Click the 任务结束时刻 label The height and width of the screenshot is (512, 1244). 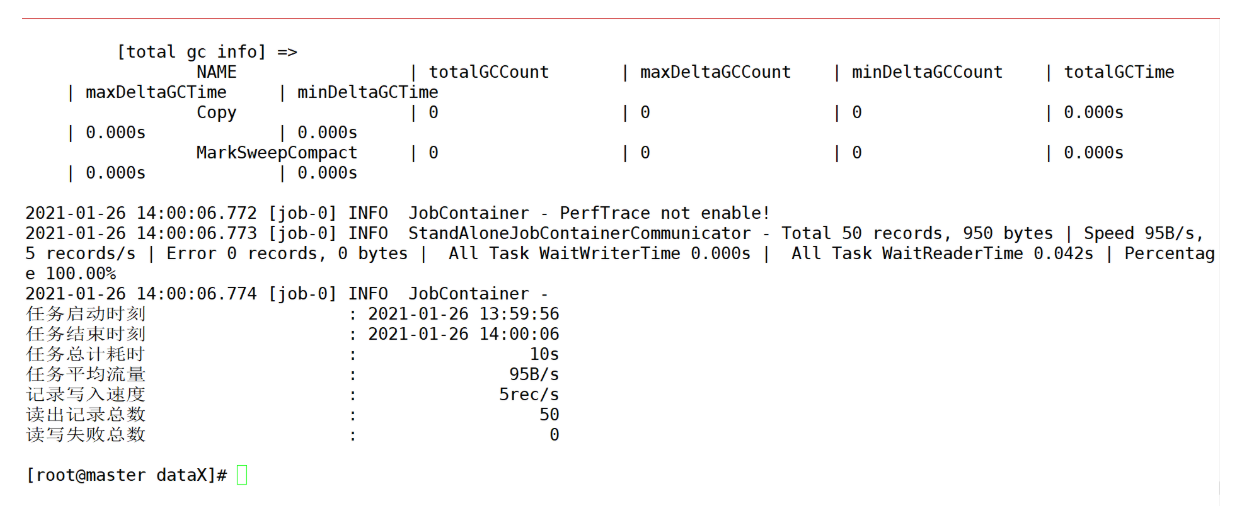(x=86, y=334)
